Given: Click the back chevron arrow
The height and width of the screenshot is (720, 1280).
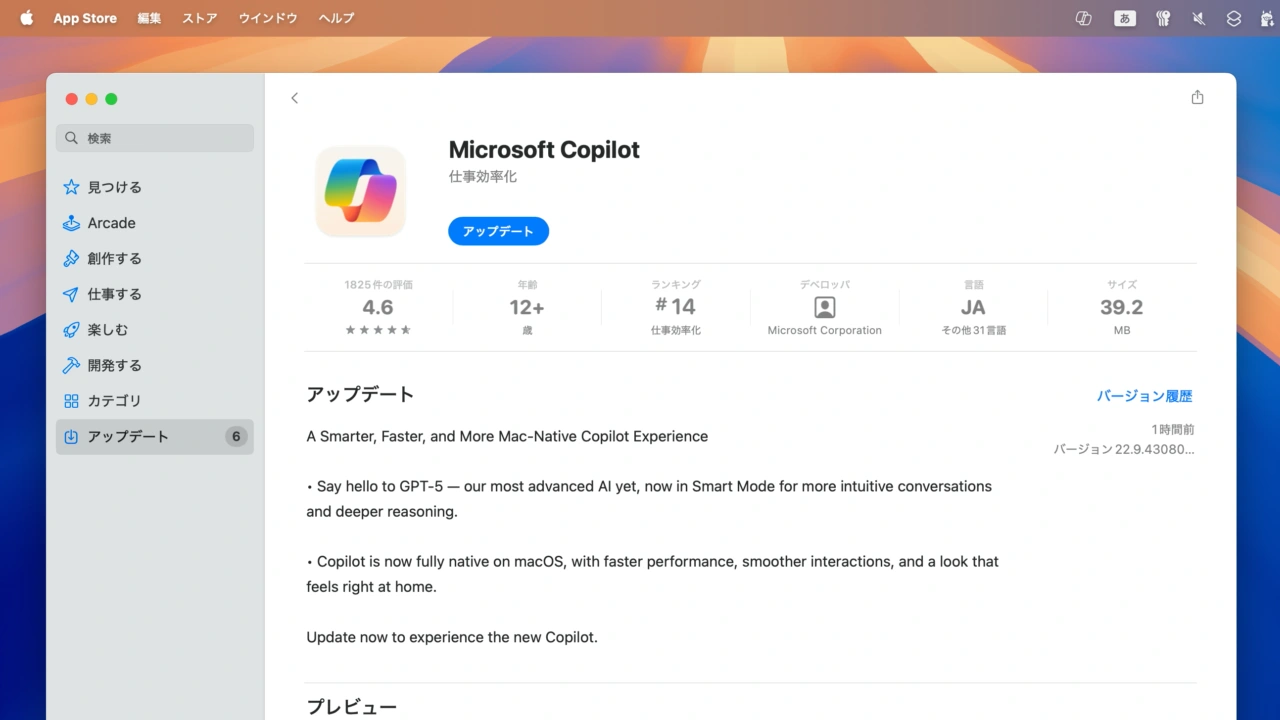Looking at the screenshot, I should coord(294,98).
